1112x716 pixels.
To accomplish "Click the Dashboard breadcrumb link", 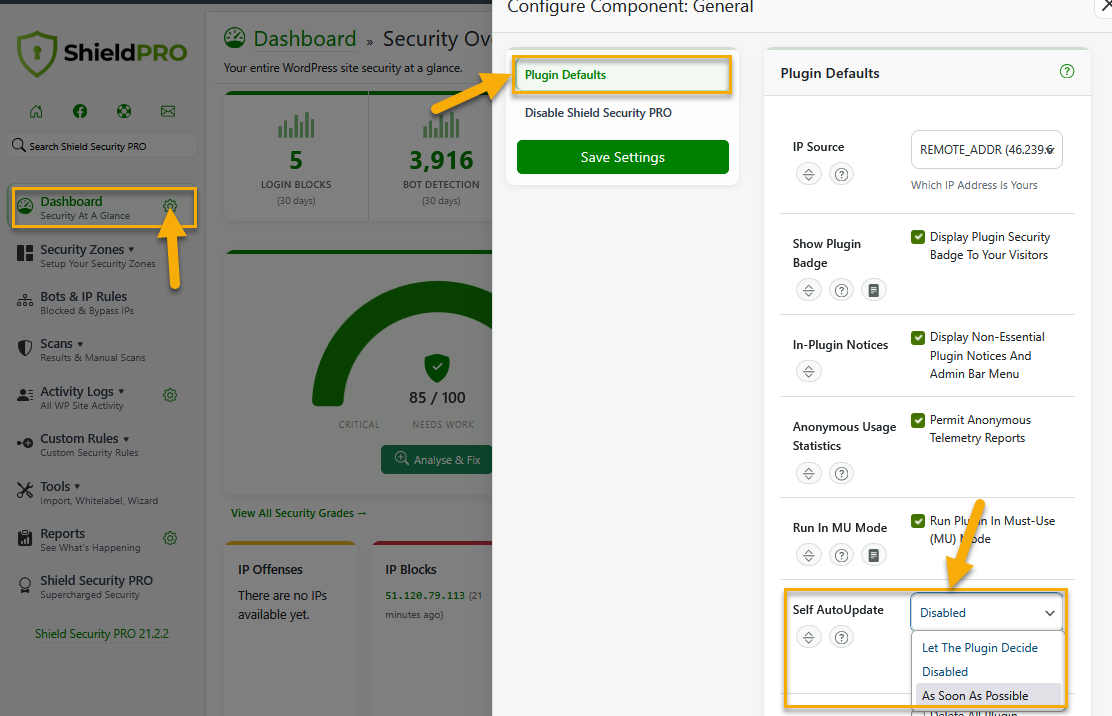I will pos(305,38).
